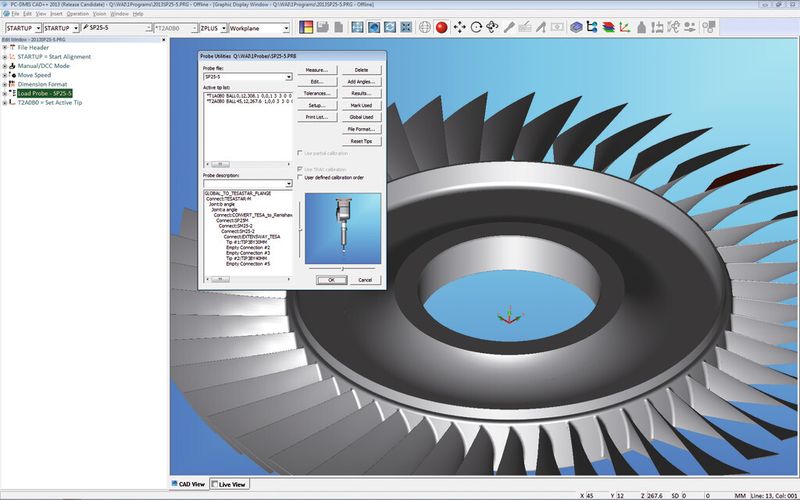Image resolution: width=800 pixels, height=500 pixels.
Task: Open the color layout windows toolbar icon
Action: click(x=306, y=28)
